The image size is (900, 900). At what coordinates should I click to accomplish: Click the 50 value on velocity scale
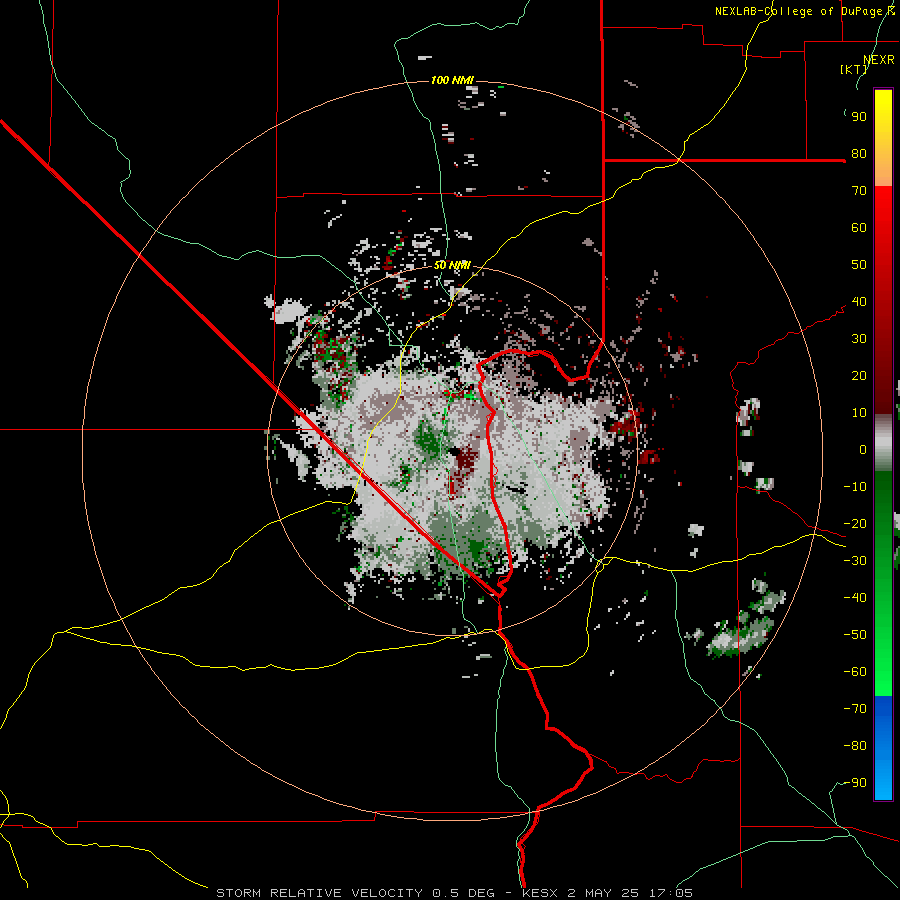[859, 265]
